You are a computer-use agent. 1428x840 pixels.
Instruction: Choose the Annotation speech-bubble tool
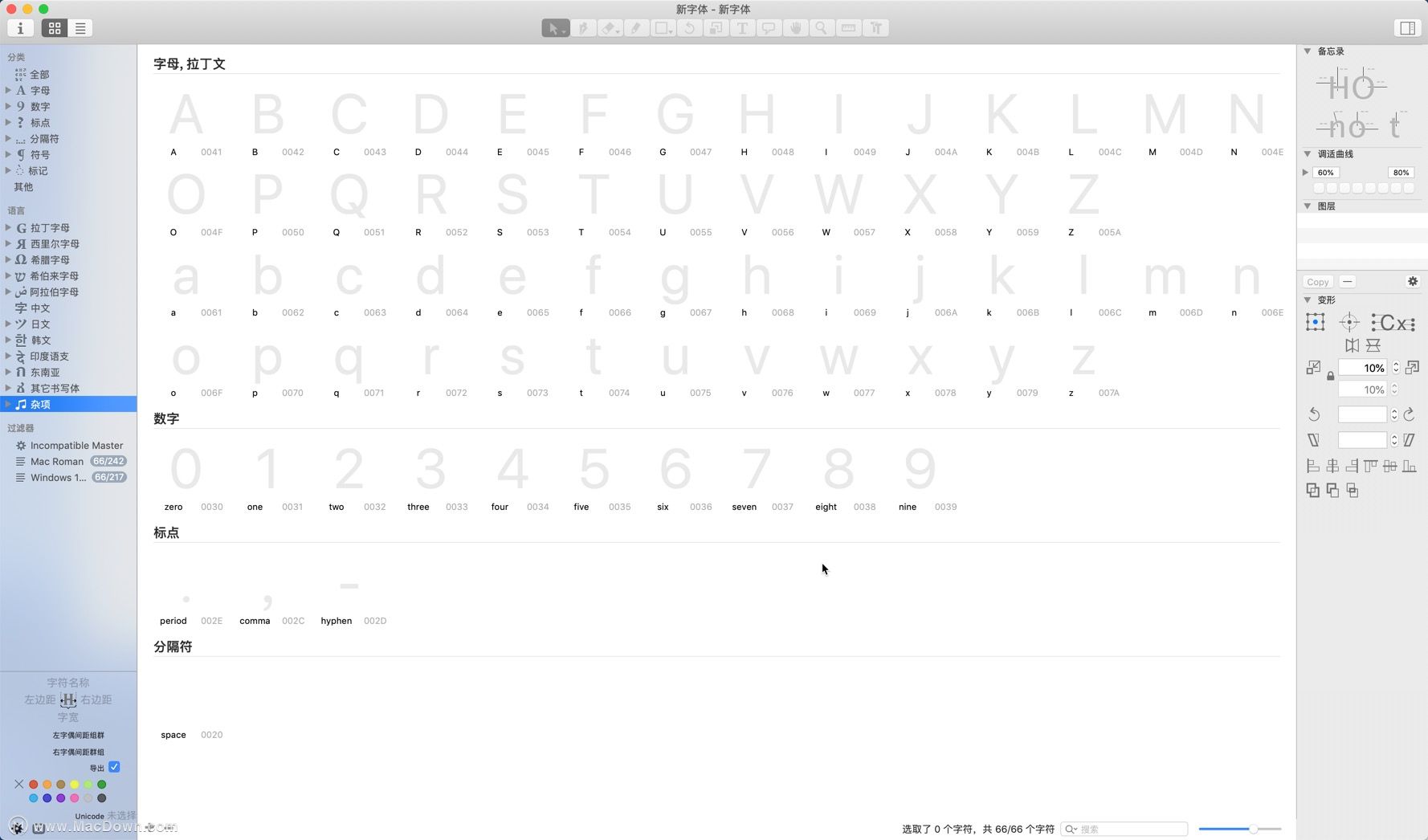click(769, 28)
